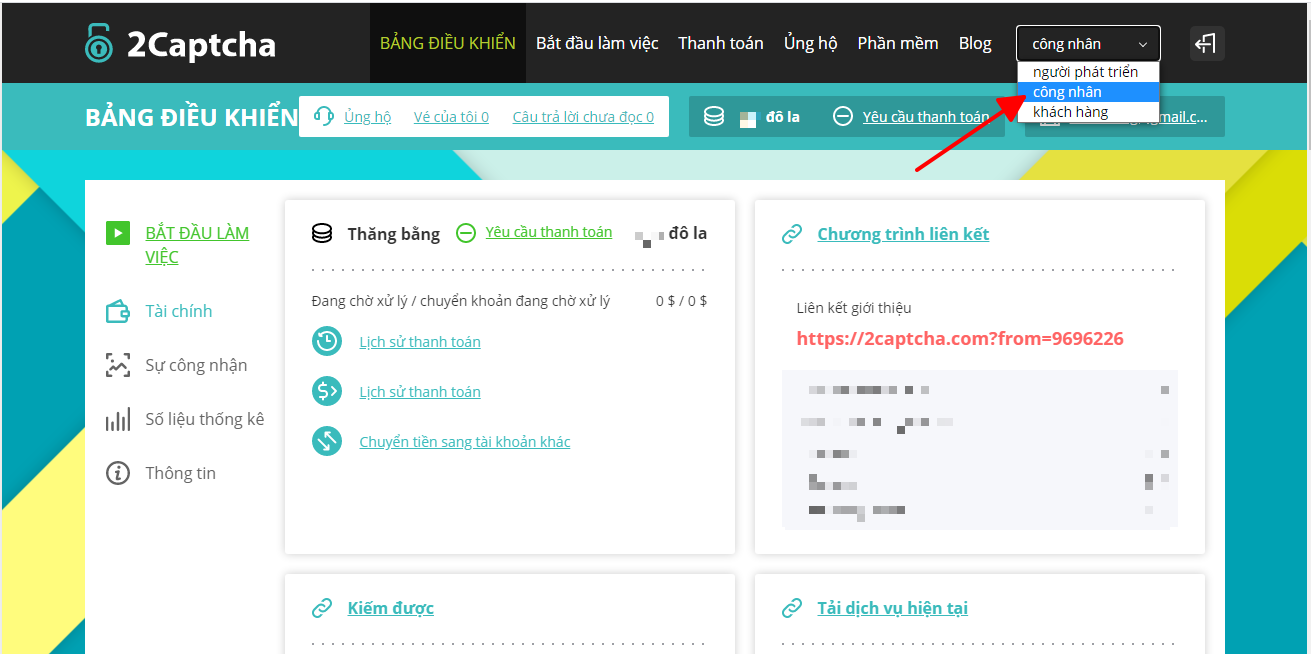
Task: Open second Lịch sử thanh toán link
Action: click(x=420, y=392)
